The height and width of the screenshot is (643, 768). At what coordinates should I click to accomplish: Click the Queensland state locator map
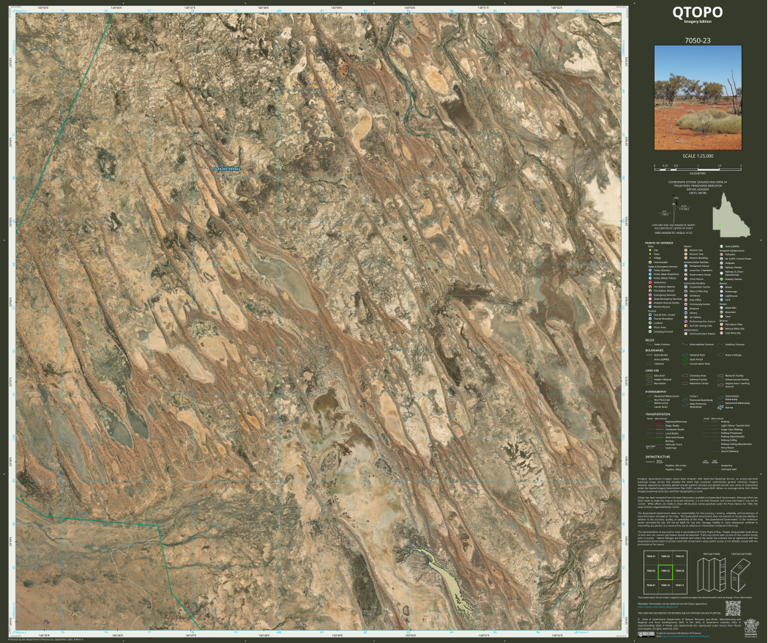click(x=731, y=215)
